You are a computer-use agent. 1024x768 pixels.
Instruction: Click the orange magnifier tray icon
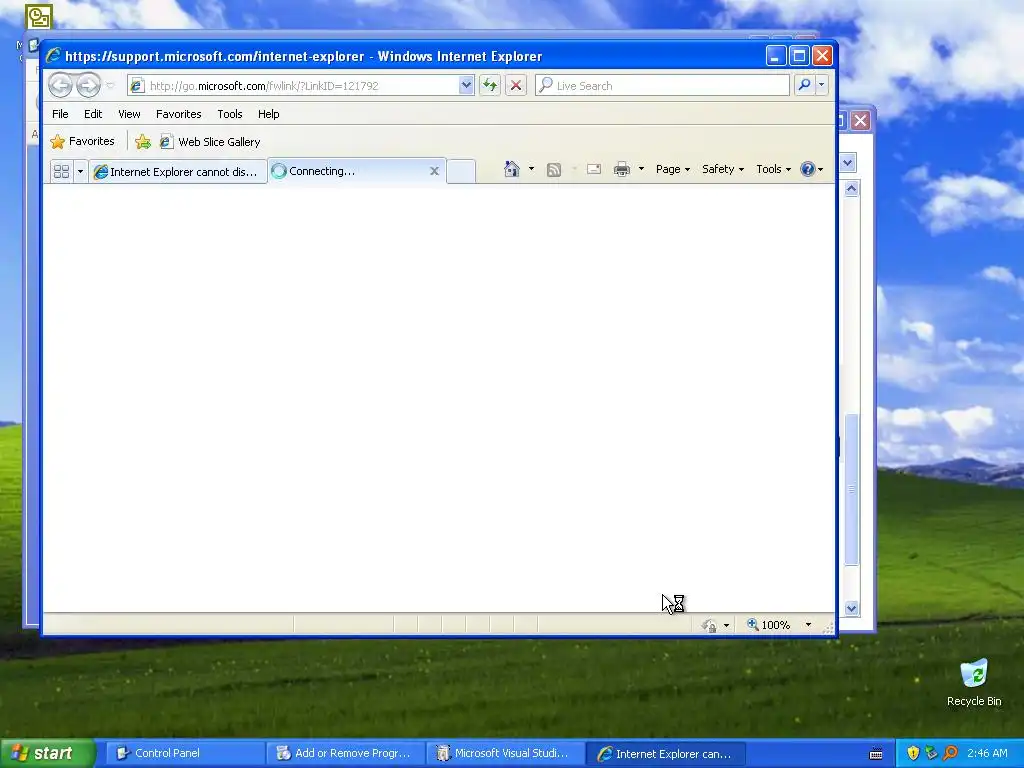click(950, 753)
